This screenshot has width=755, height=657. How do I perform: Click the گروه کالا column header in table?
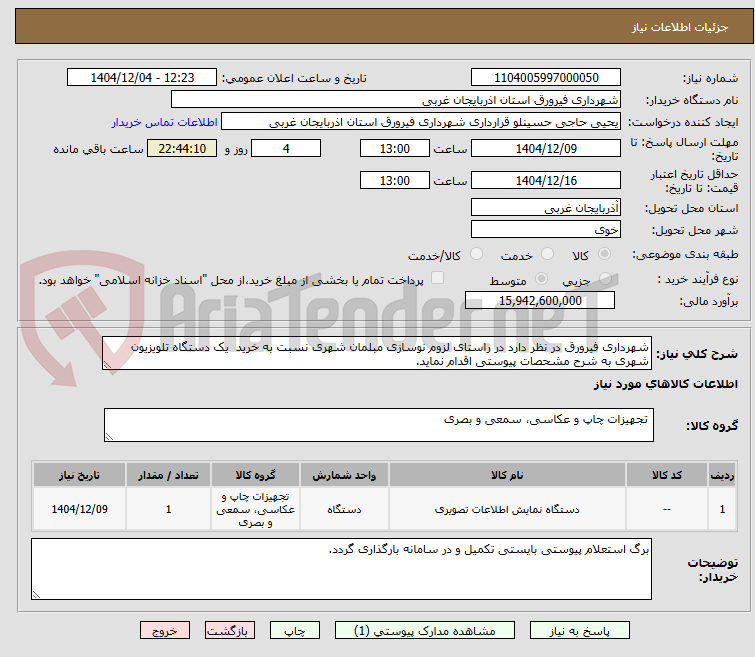(x=255, y=475)
